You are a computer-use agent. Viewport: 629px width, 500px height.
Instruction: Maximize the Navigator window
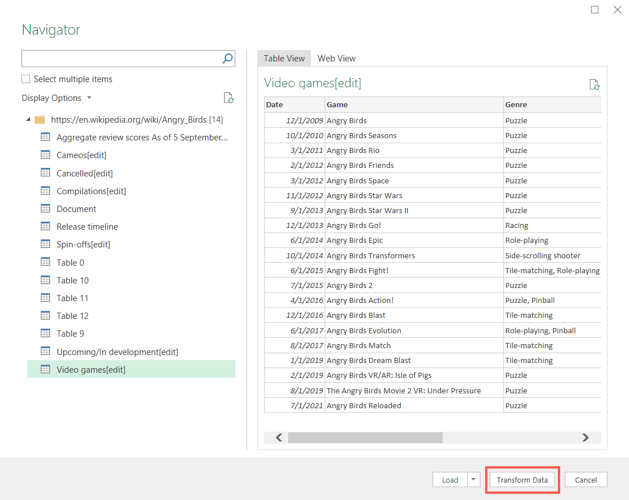(x=595, y=10)
